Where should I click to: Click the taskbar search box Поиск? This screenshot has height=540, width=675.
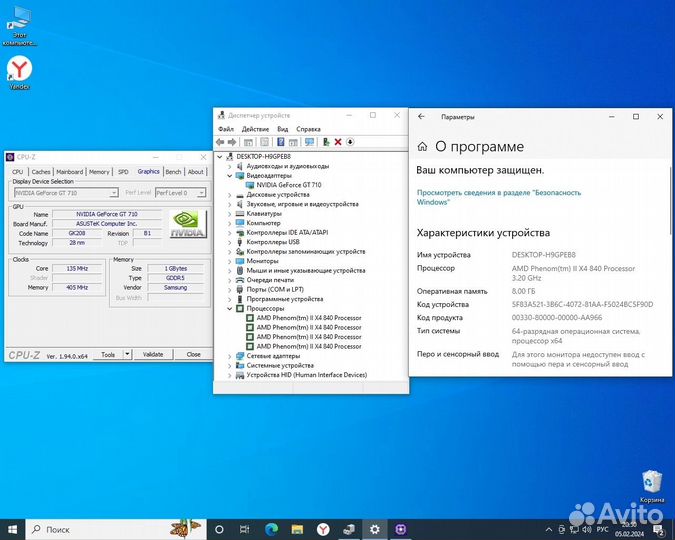click(x=116, y=529)
